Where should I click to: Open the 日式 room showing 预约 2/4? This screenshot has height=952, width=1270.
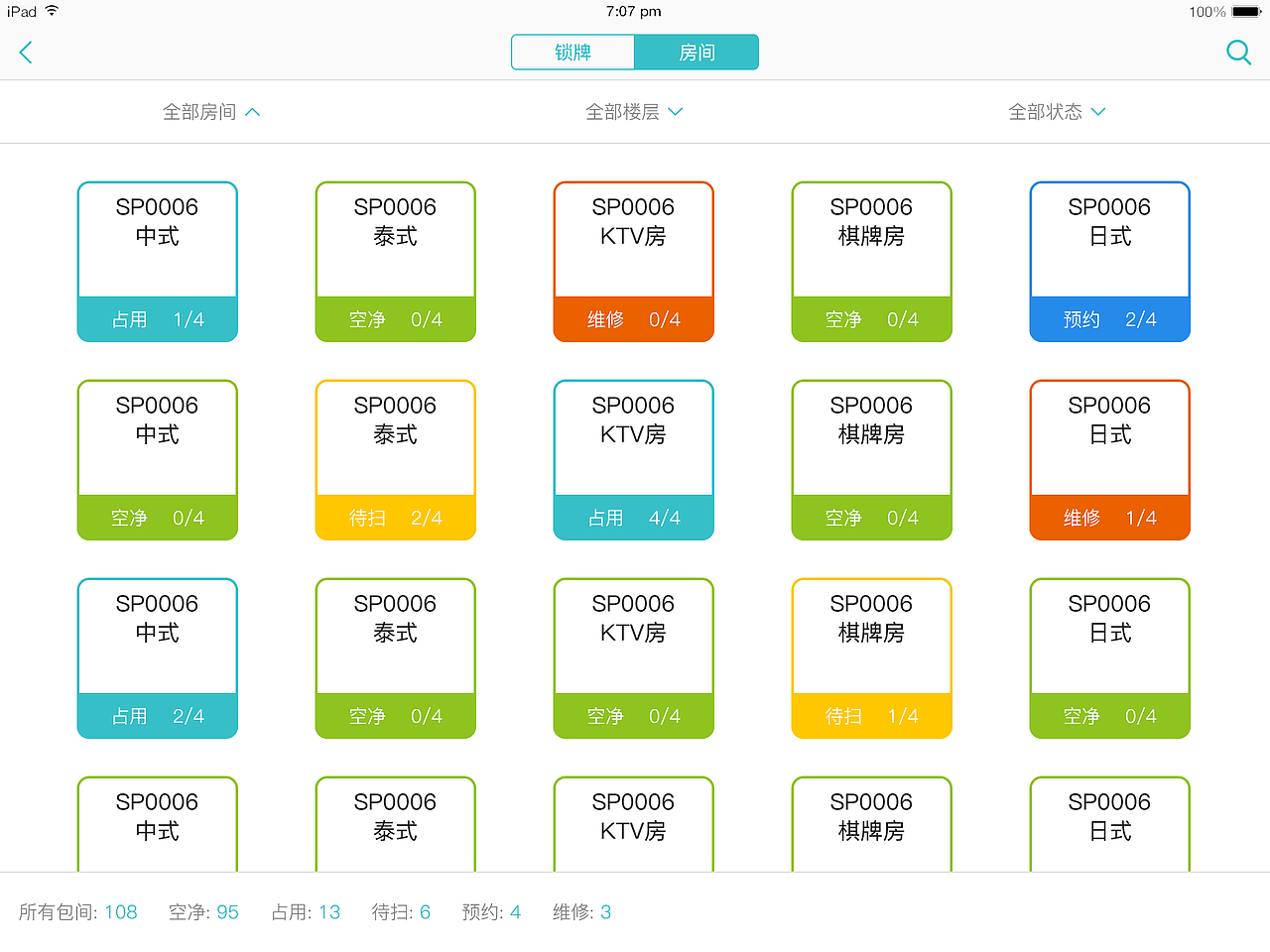[x=1109, y=261]
